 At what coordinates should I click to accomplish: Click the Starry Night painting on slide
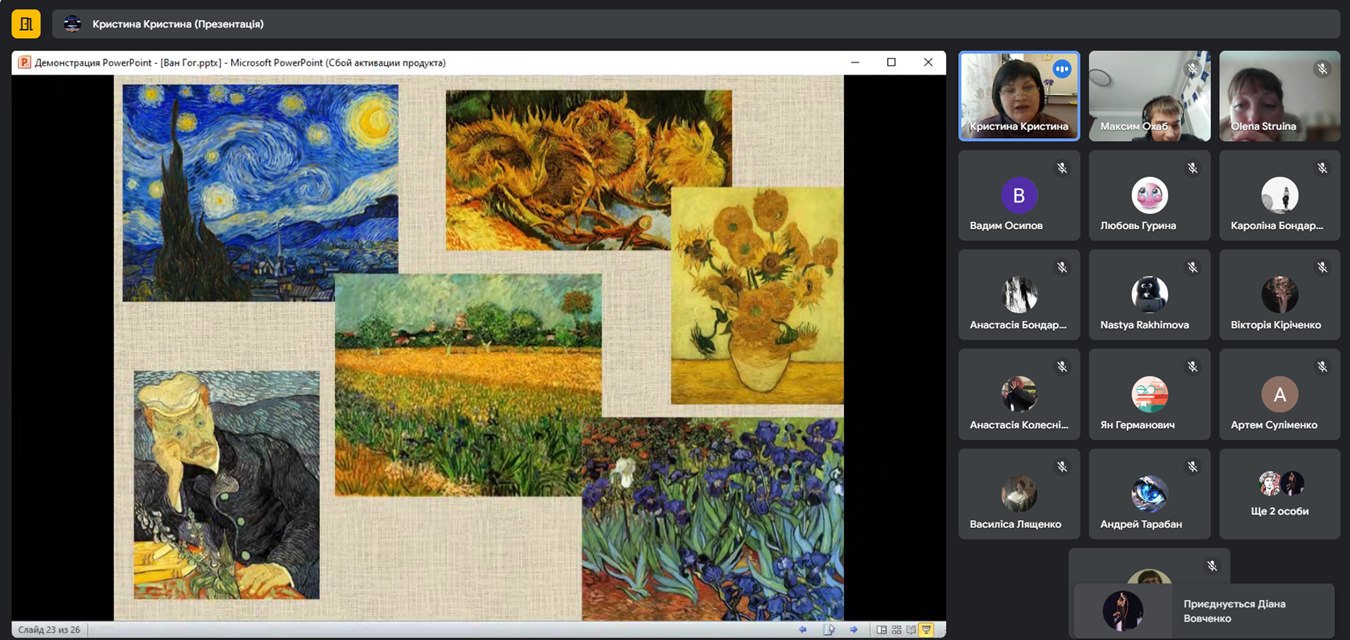(x=260, y=192)
